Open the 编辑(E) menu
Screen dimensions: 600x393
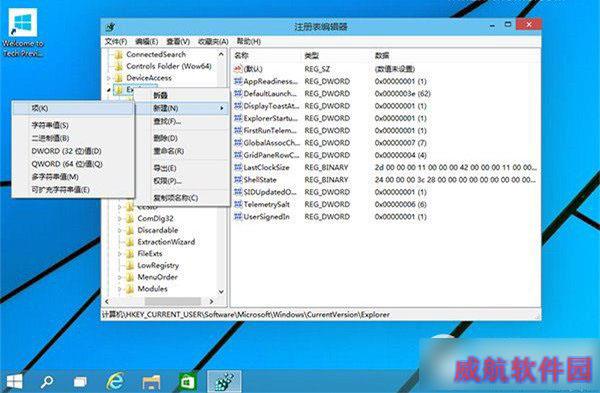coord(147,41)
